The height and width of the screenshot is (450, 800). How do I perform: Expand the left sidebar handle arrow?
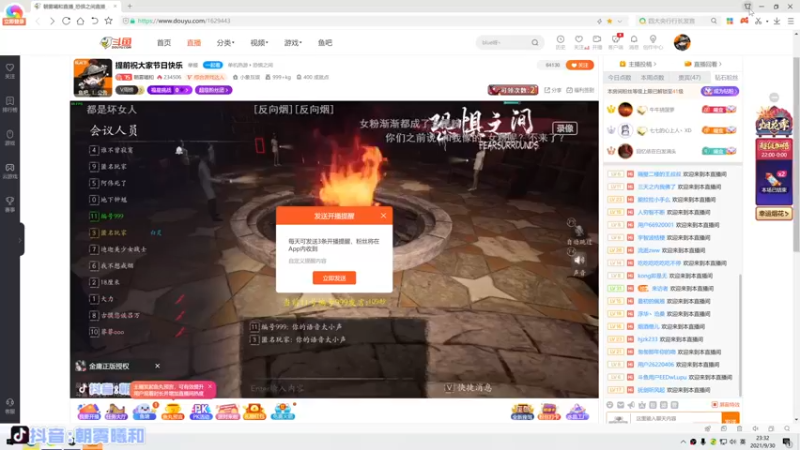[x=21, y=239]
